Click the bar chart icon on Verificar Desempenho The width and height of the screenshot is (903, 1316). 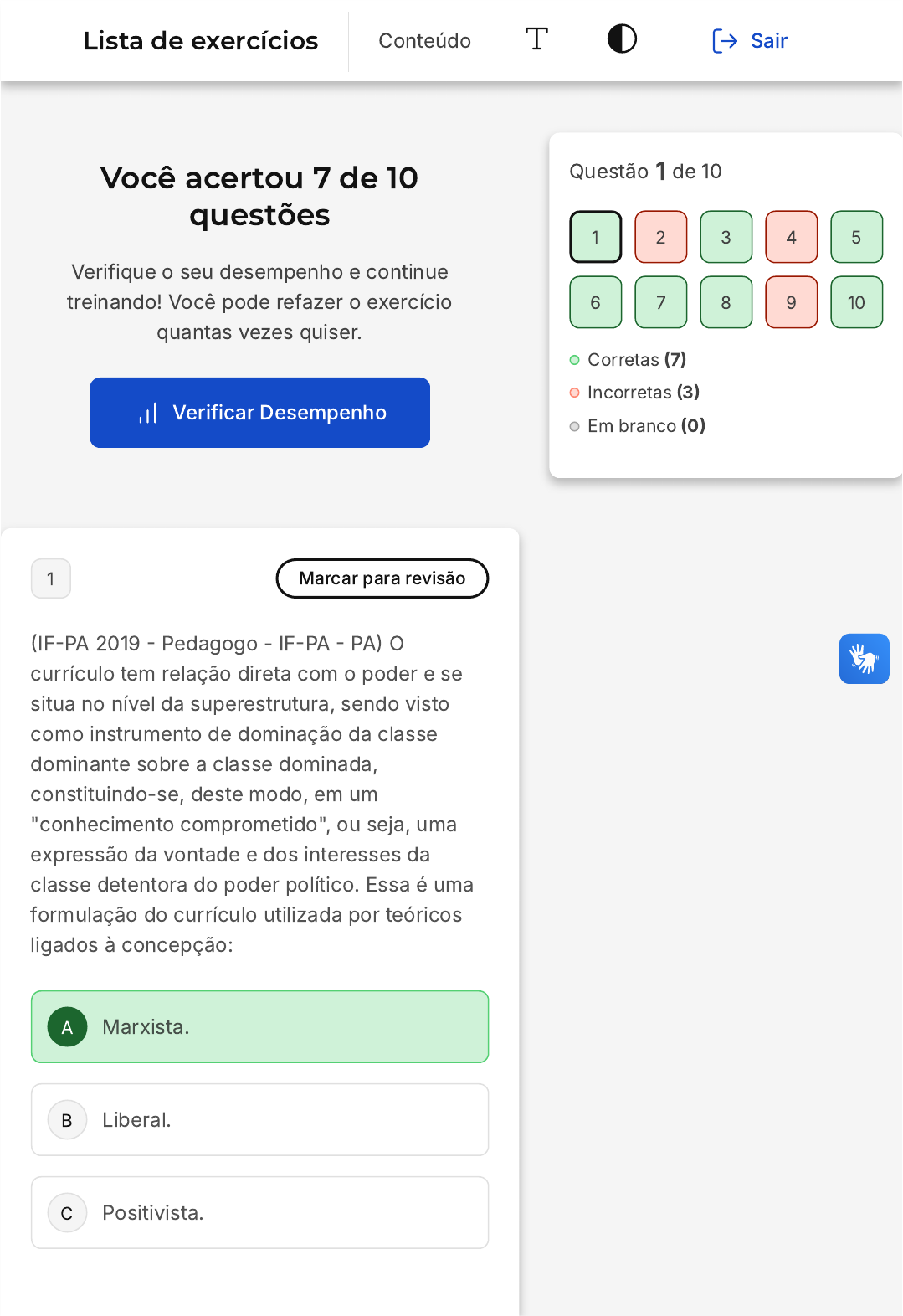(148, 414)
